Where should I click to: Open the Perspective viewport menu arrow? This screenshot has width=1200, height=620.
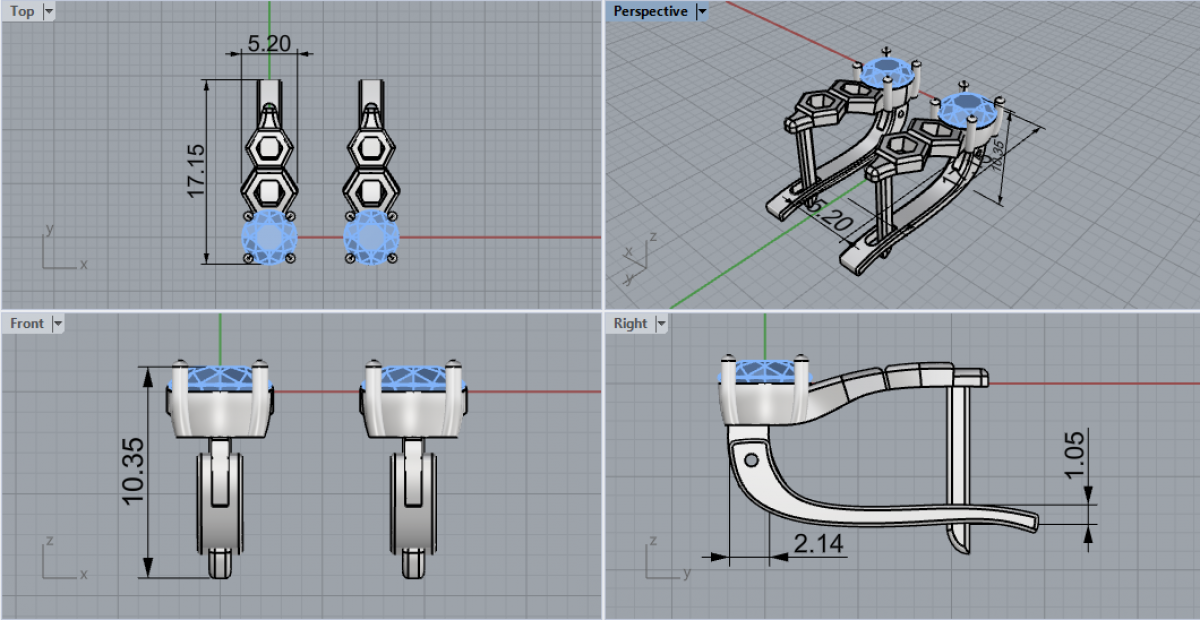click(701, 12)
